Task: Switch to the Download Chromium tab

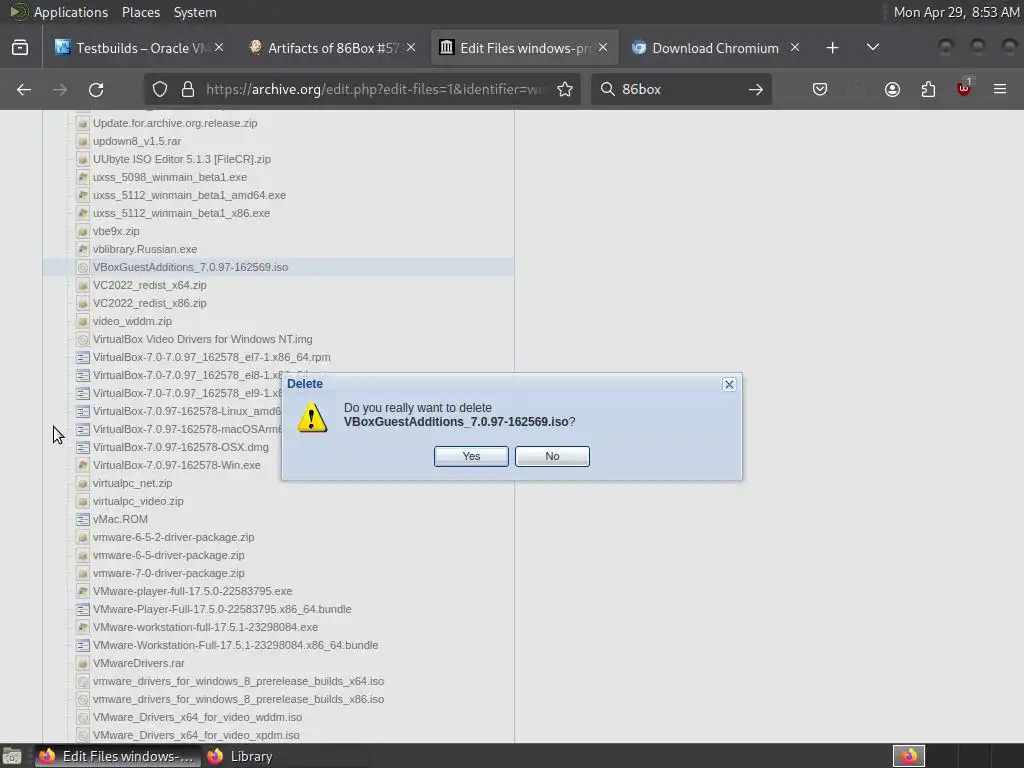Action: click(715, 48)
